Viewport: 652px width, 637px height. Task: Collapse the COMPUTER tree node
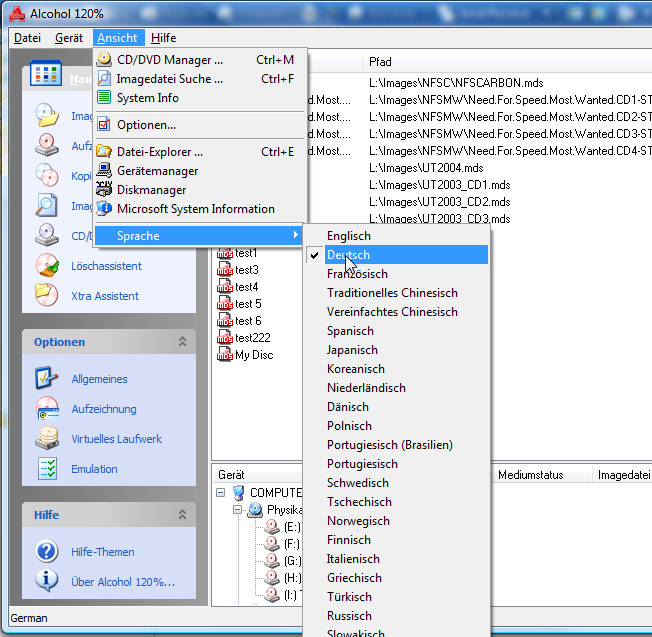pos(221,493)
